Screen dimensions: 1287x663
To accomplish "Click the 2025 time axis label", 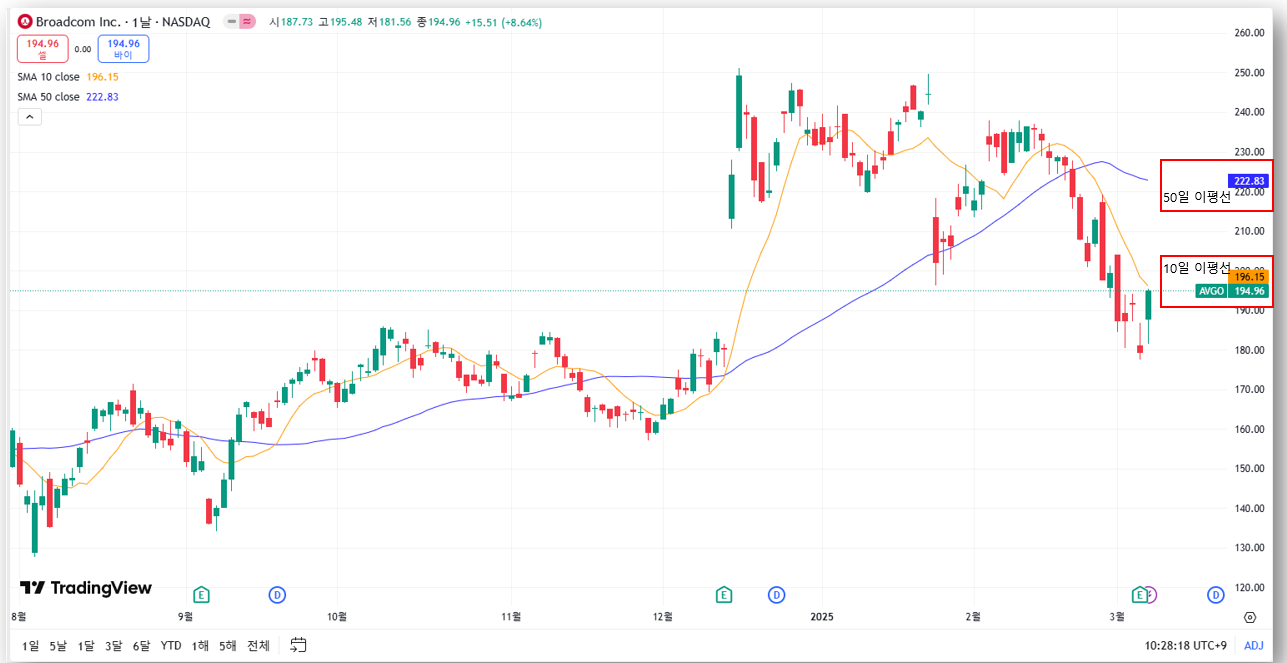I will coord(821,616).
